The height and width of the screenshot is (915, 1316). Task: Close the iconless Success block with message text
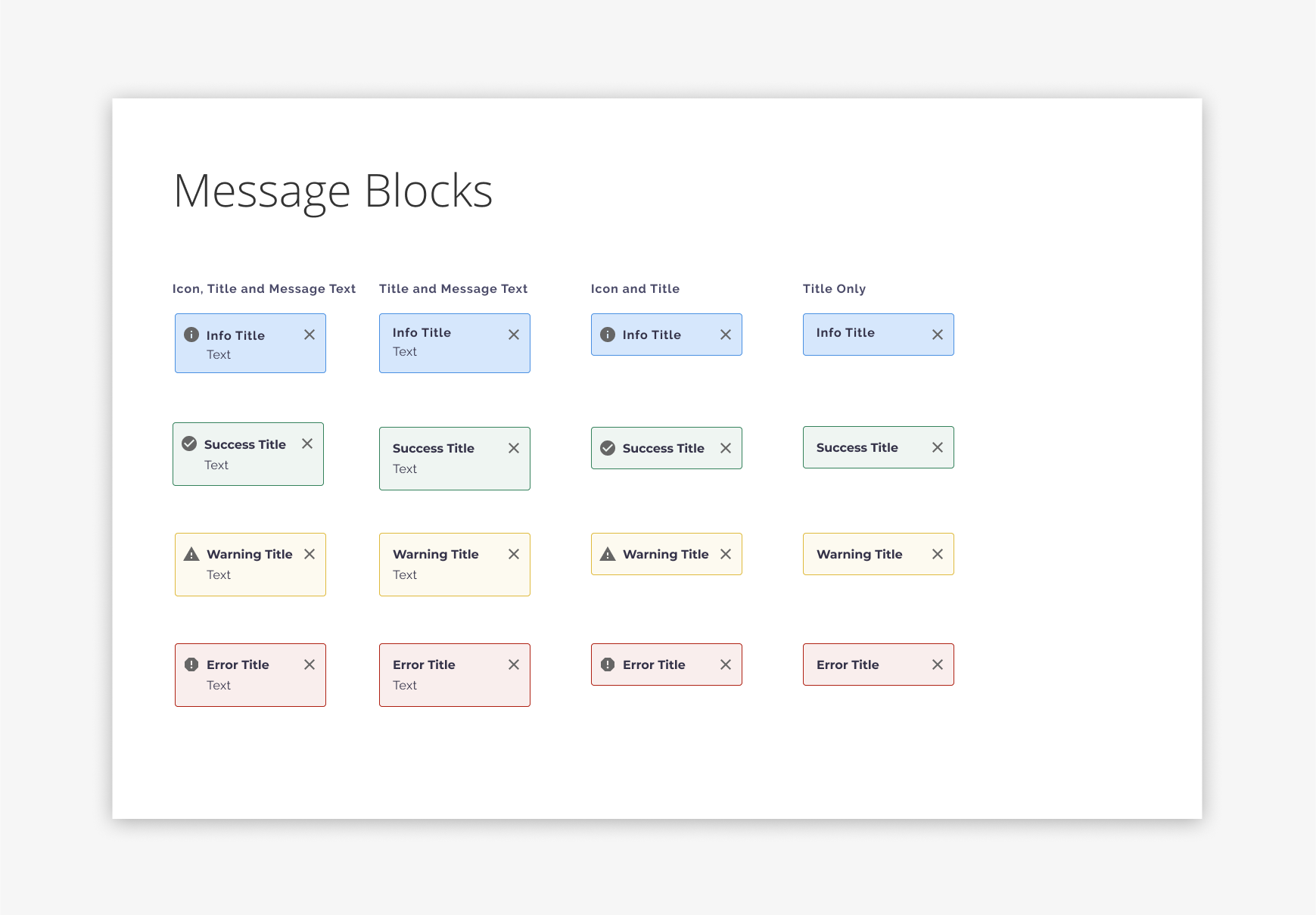514,448
